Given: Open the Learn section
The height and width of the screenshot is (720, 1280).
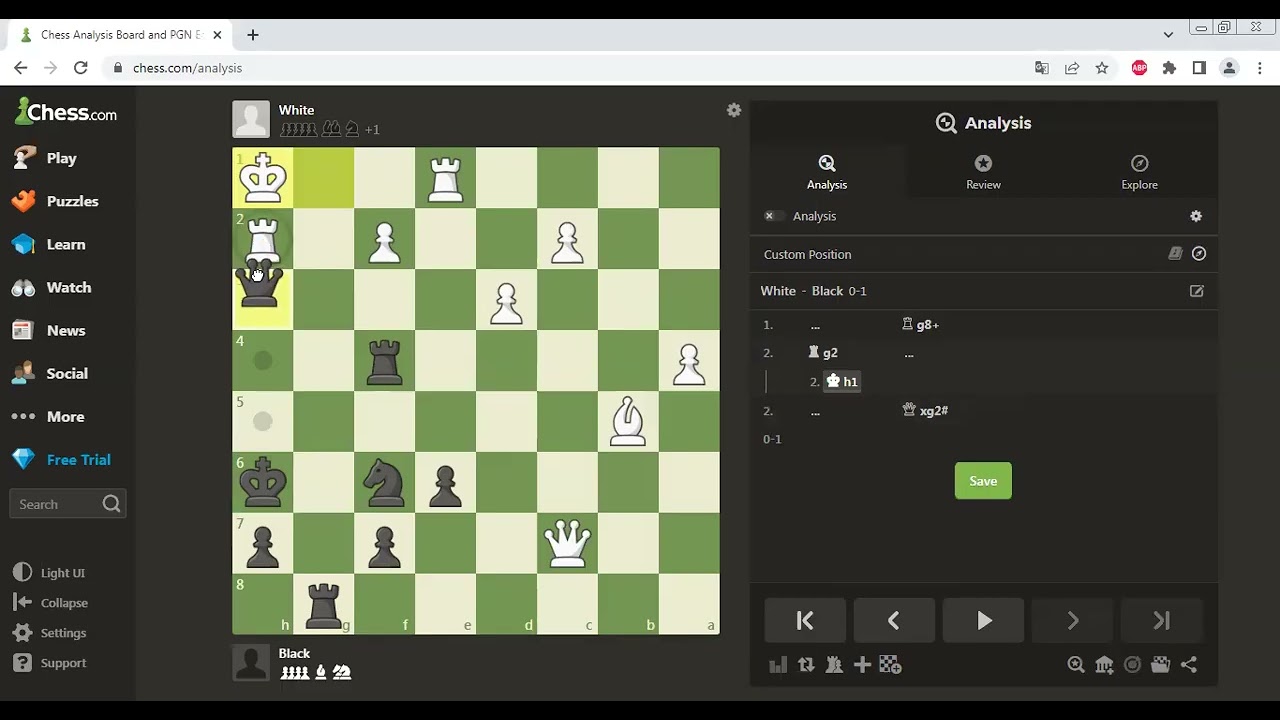Looking at the screenshot, I should pyautogui.click(x=49, y=244).
